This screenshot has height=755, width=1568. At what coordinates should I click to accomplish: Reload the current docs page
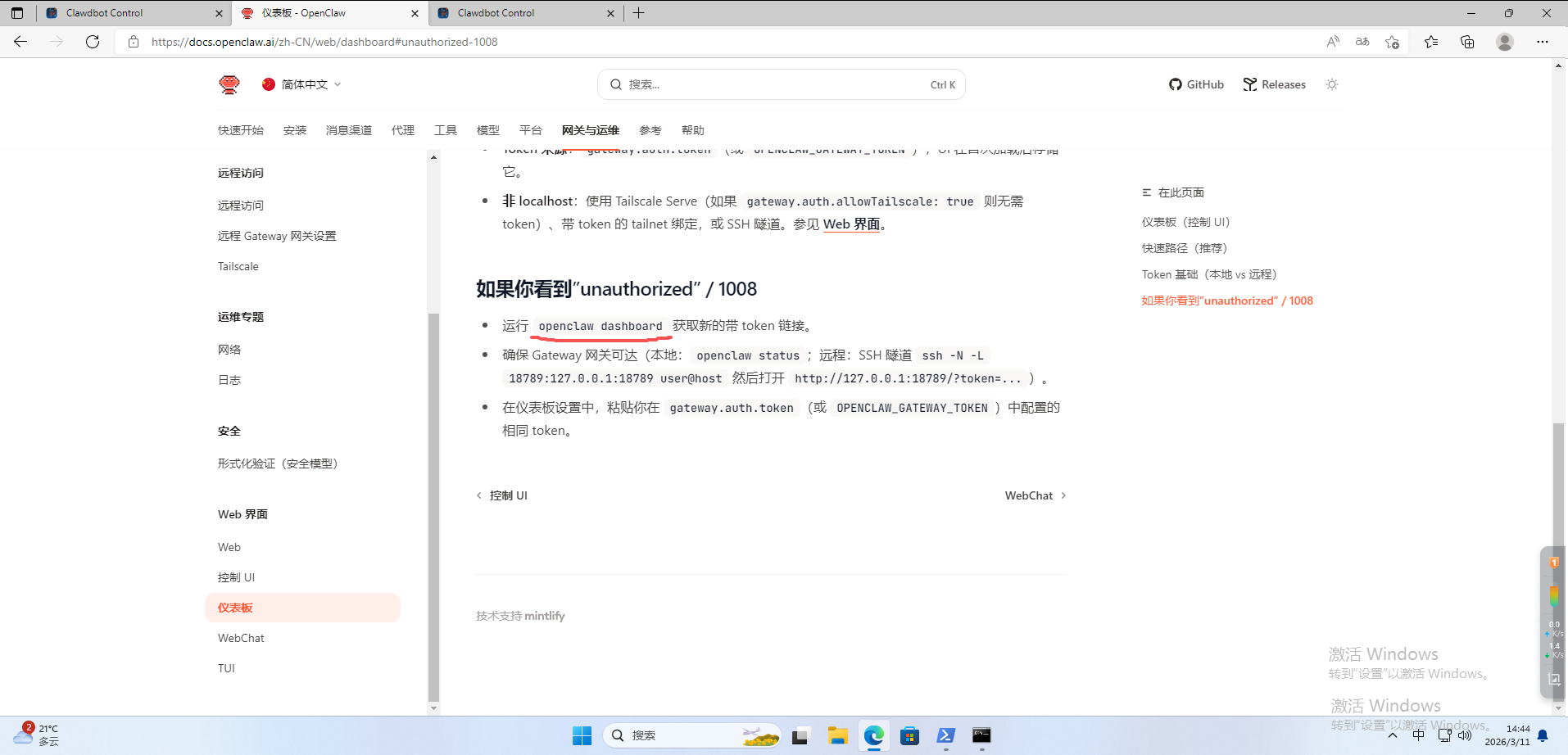click(92, 42)
